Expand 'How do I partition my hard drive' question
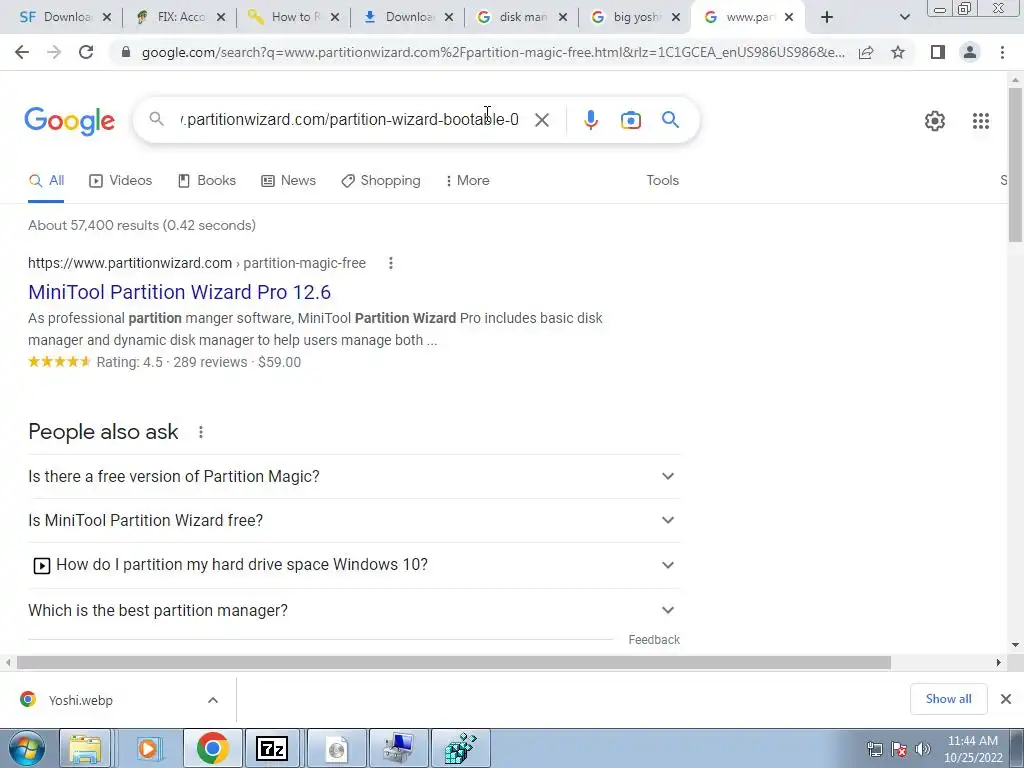The height and width of the screenshot is (768, 1024). point(354,565)
